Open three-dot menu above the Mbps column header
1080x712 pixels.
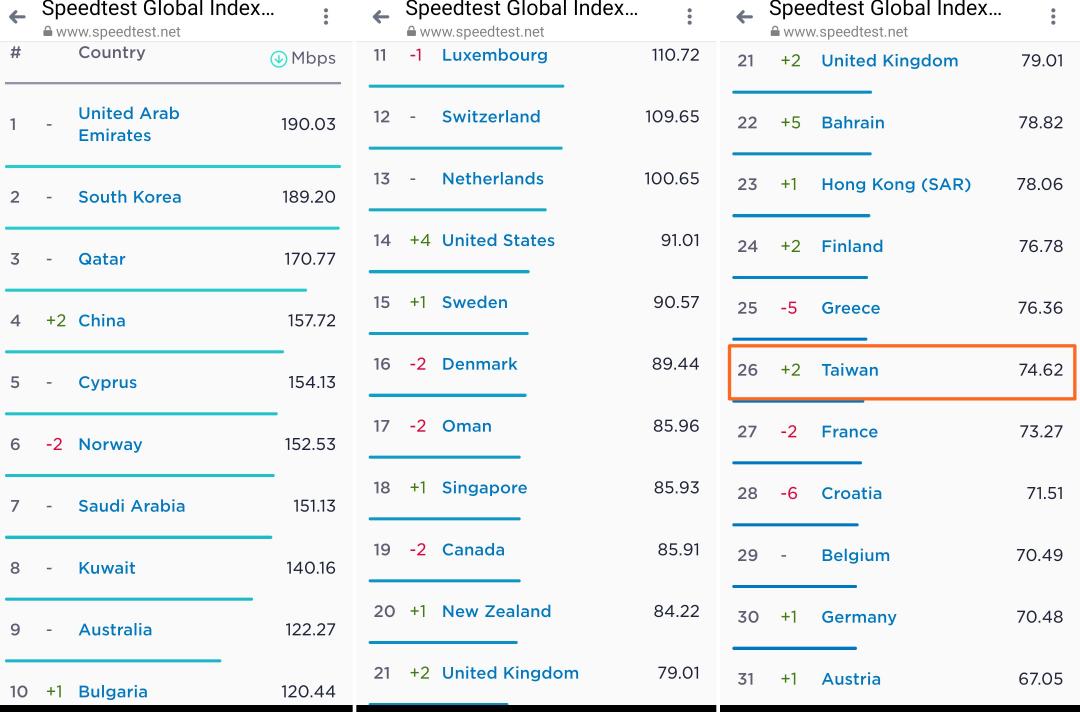pyautogui.click(x=326, y=17)
